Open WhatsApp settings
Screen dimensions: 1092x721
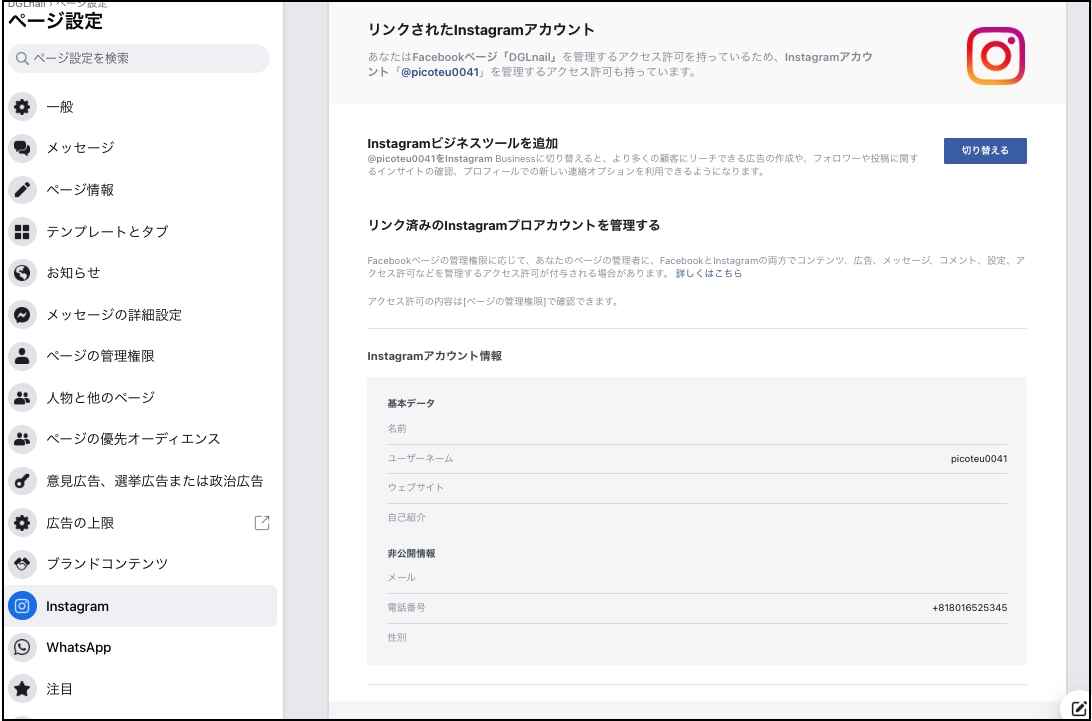pos(141,647)
